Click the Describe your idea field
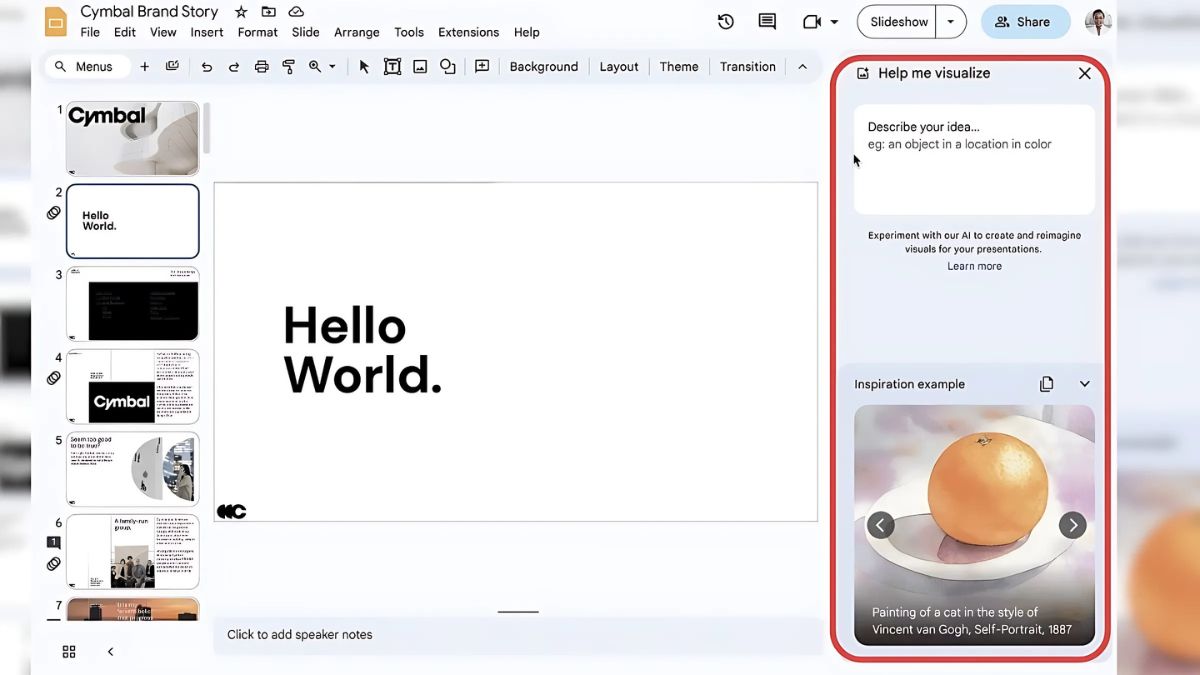1200x675 pixels. click(974, 159)
